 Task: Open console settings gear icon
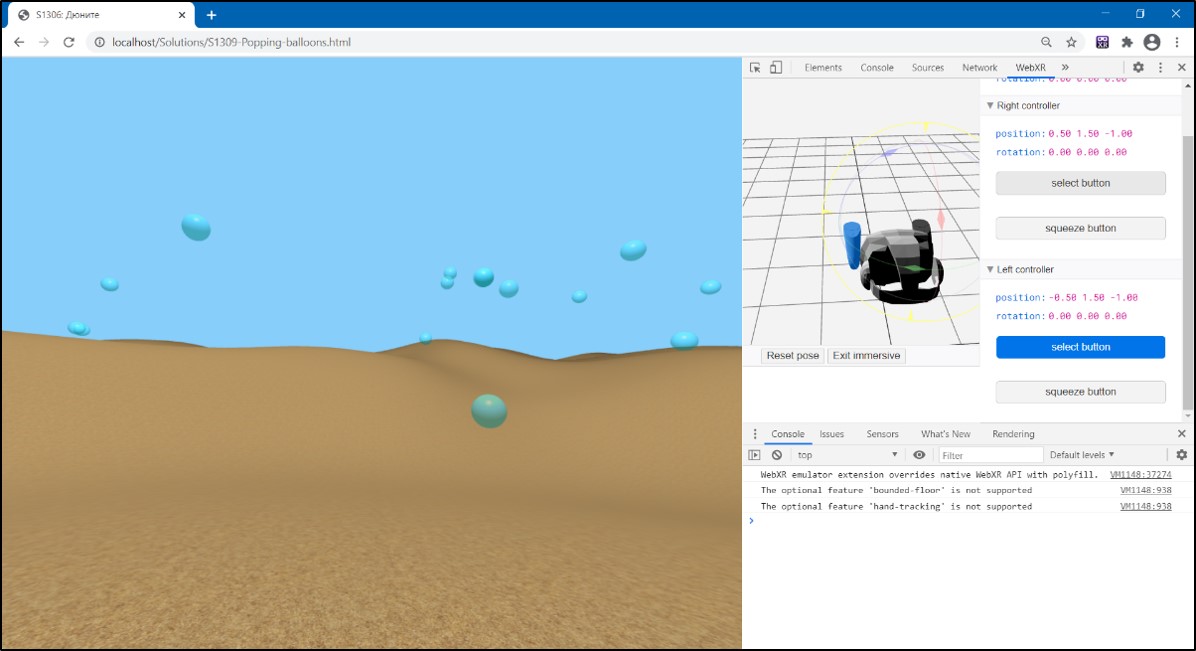1181,455
